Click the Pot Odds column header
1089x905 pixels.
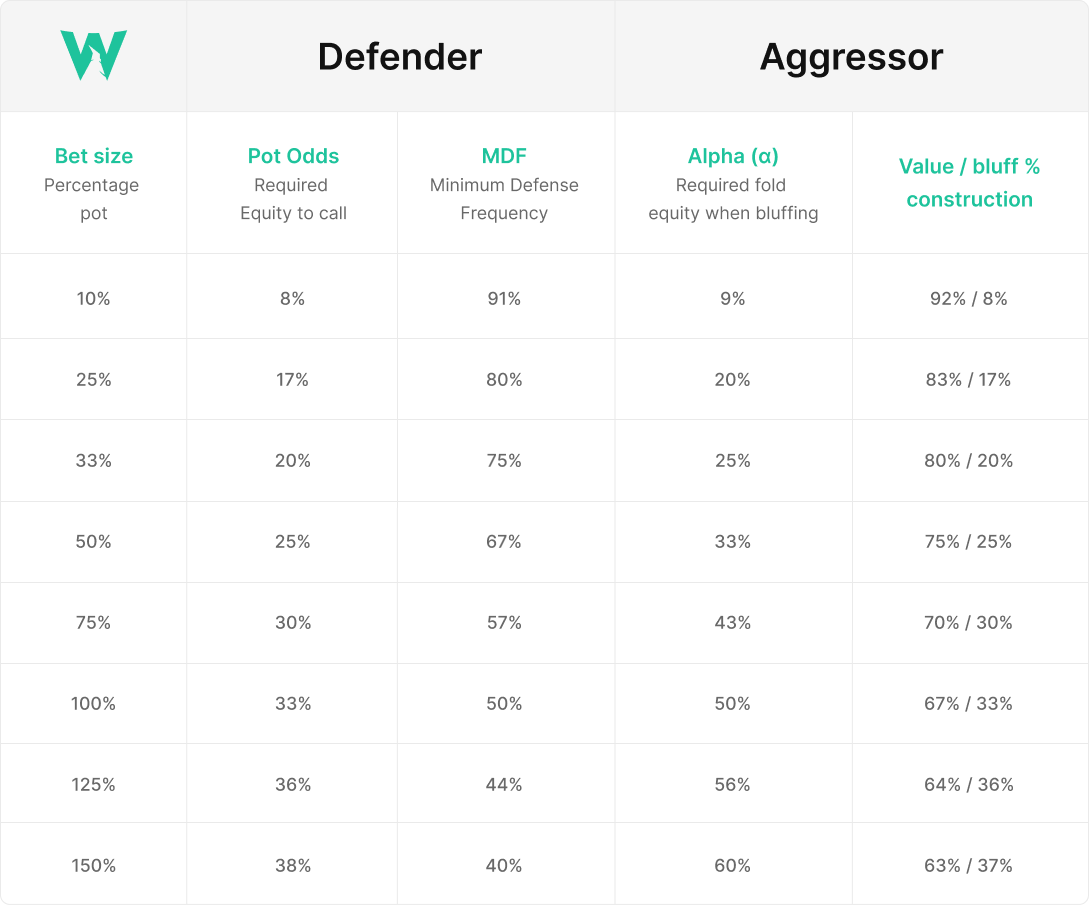point(293,156)
